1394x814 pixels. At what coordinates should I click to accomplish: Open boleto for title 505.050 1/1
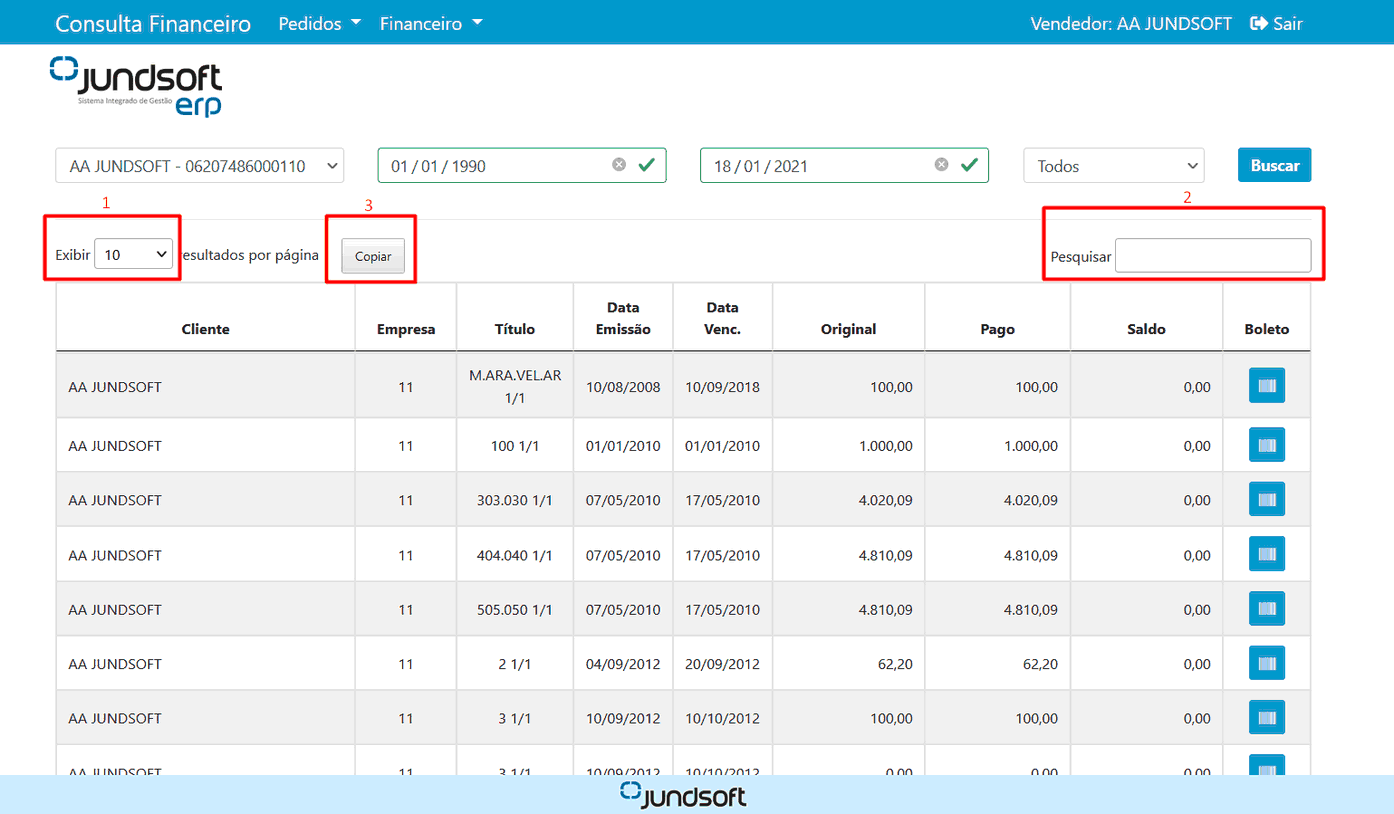[x=1266, y=608]
